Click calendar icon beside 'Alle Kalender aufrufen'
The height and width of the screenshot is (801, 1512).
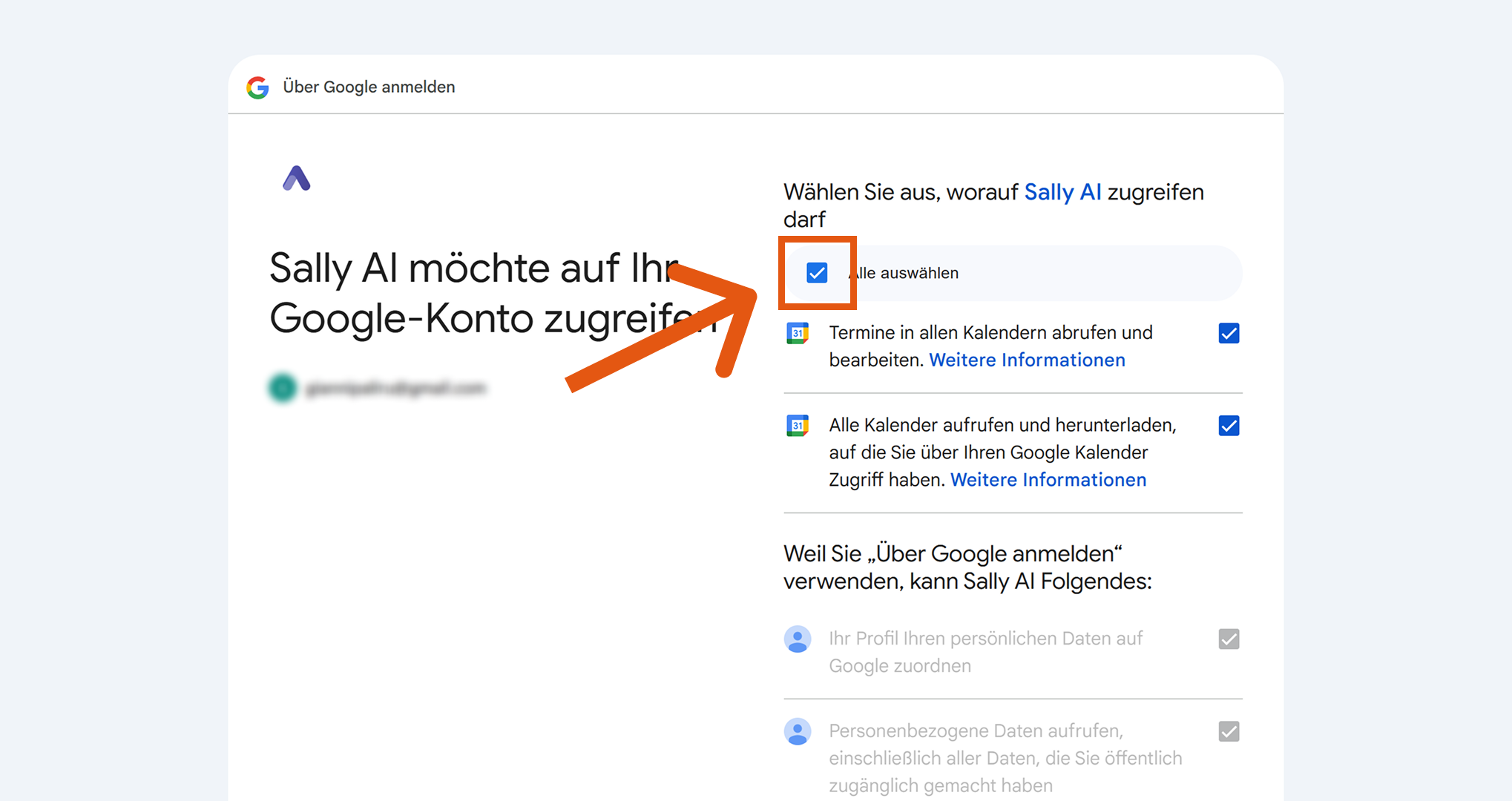tap(798, 426)
